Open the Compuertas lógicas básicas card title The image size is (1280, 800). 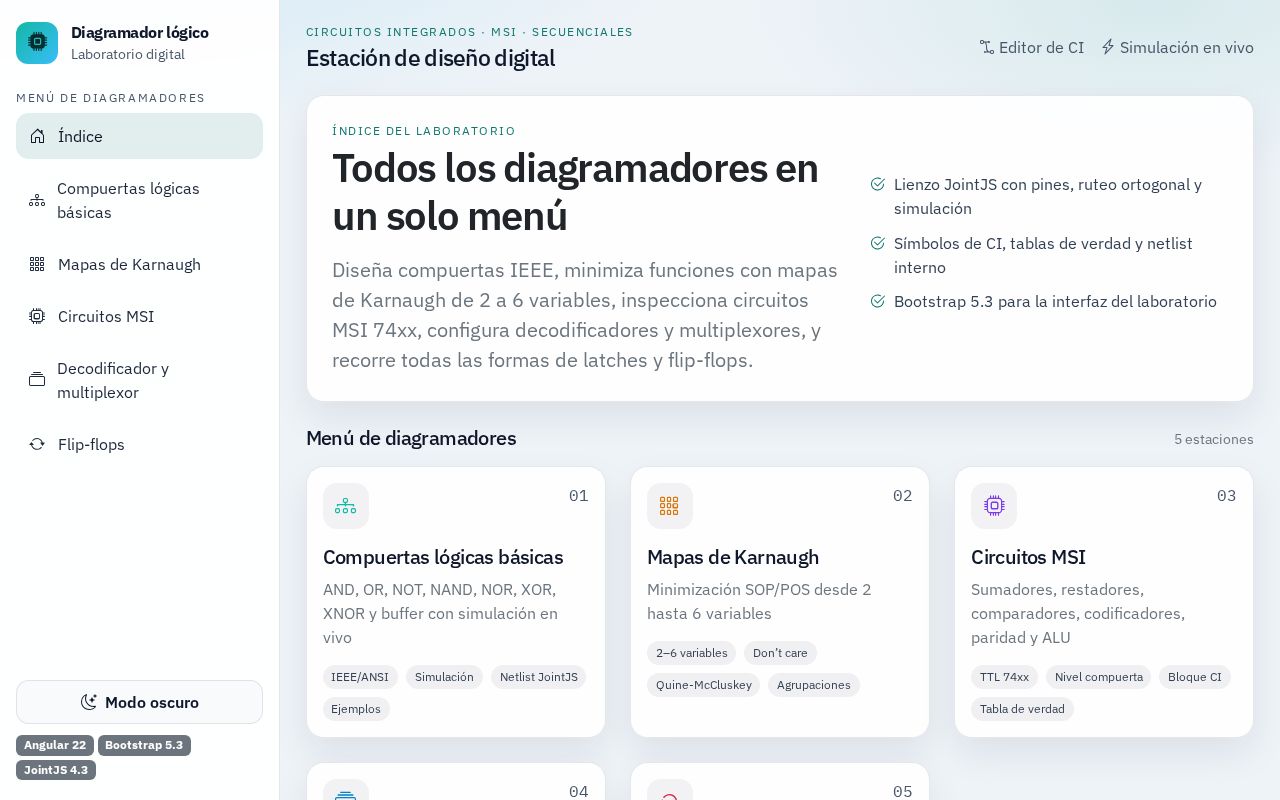click(x=443, y=557)
